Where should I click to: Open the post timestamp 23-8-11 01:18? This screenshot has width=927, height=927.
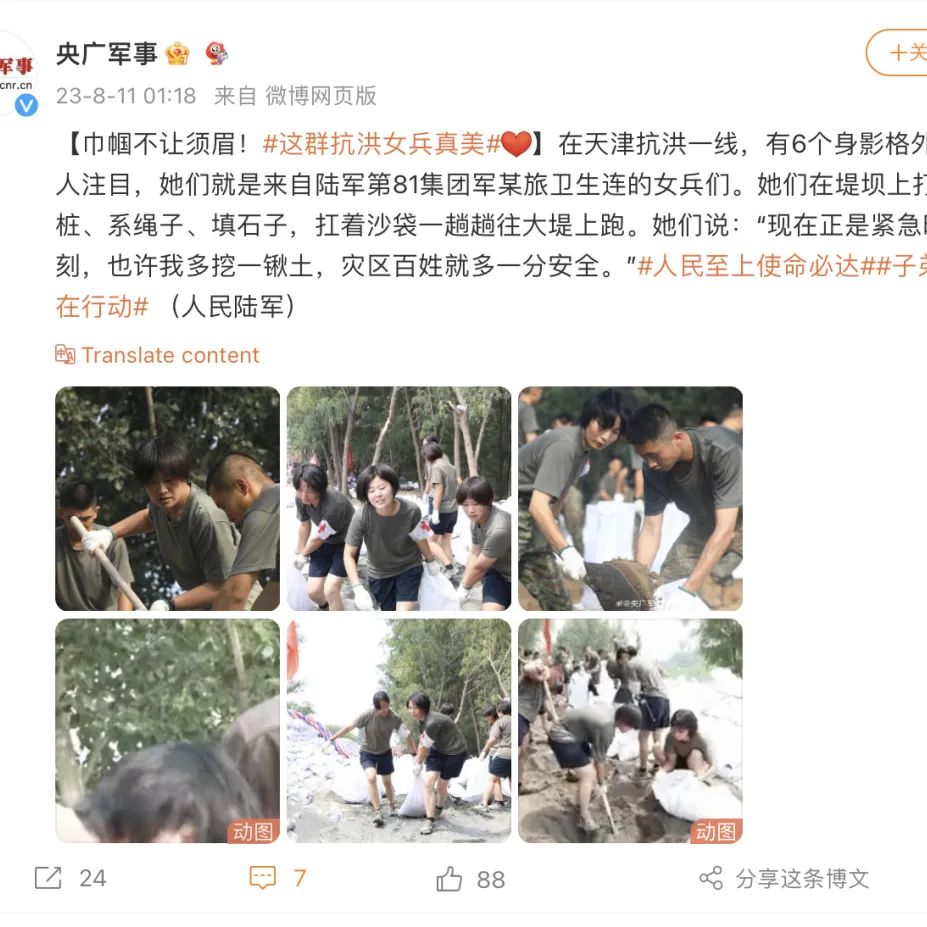[126, 96]
